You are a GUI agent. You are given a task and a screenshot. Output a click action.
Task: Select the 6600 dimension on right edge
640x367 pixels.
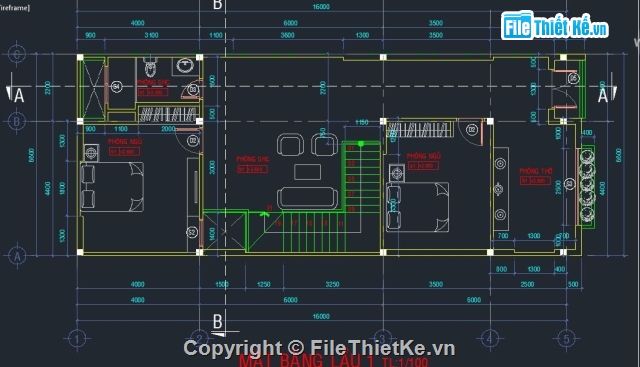coord(619,155)
